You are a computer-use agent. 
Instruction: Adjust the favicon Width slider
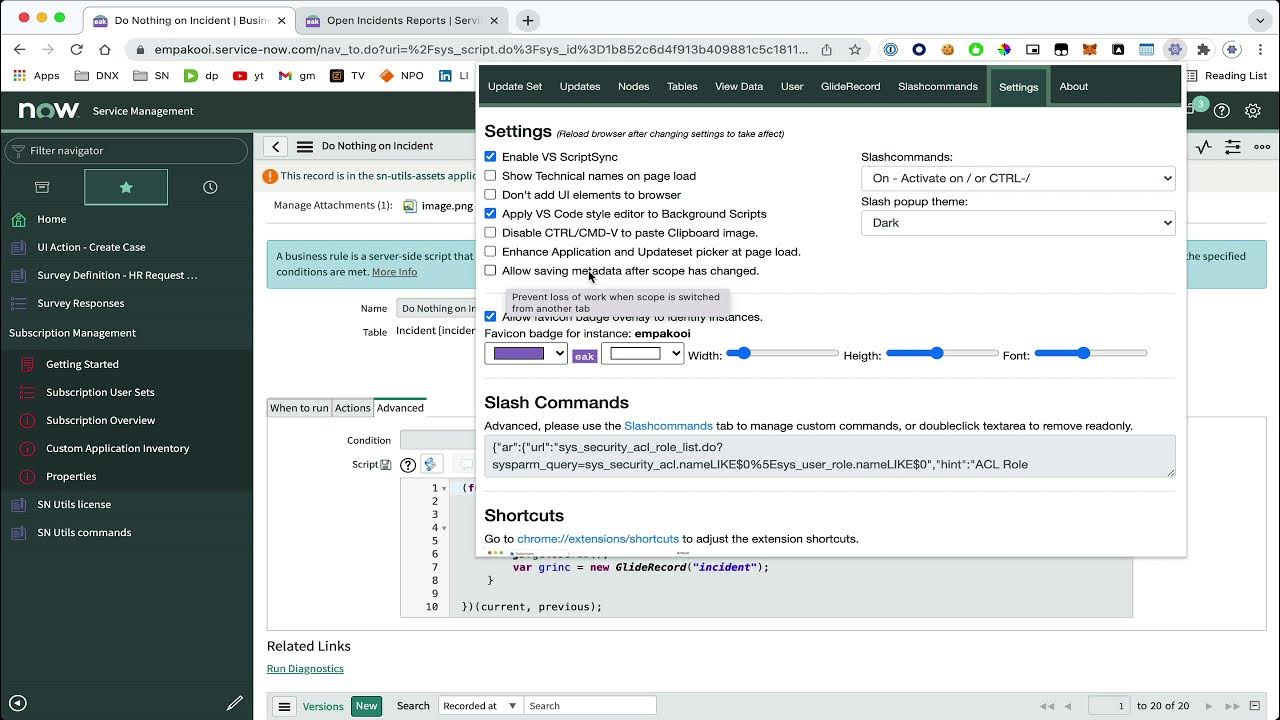pos(782,353)
